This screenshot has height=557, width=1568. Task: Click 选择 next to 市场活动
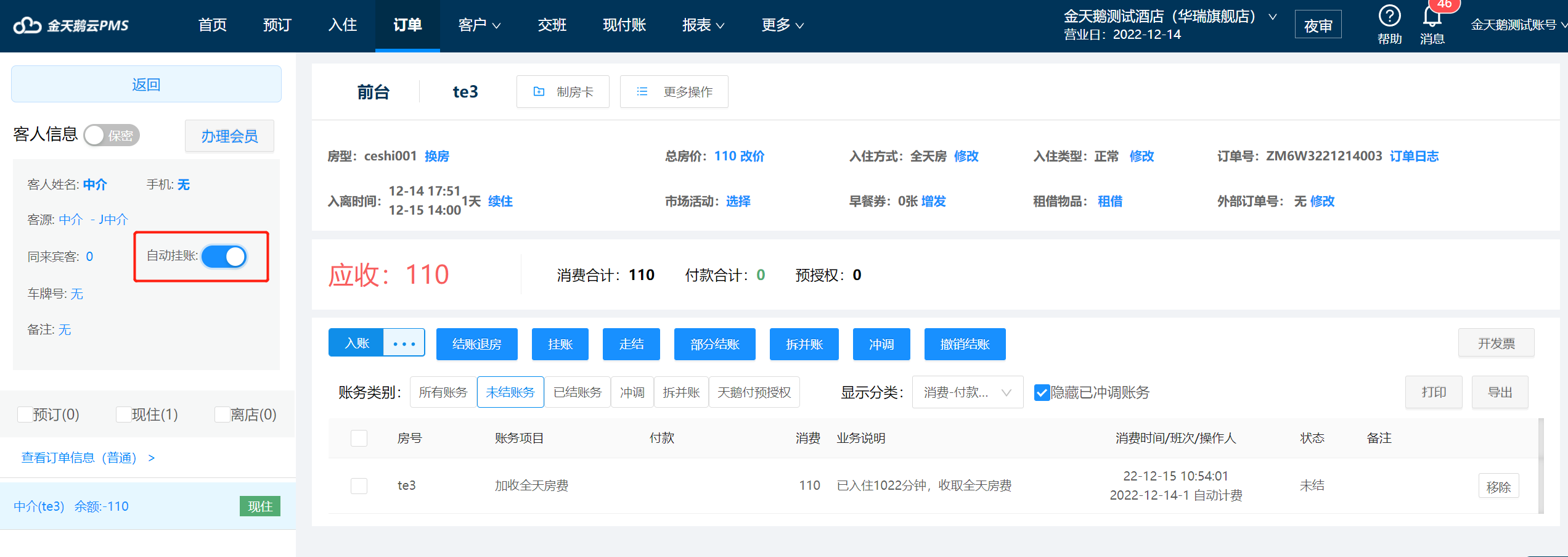pyautogui.click(x=738, y=201)
